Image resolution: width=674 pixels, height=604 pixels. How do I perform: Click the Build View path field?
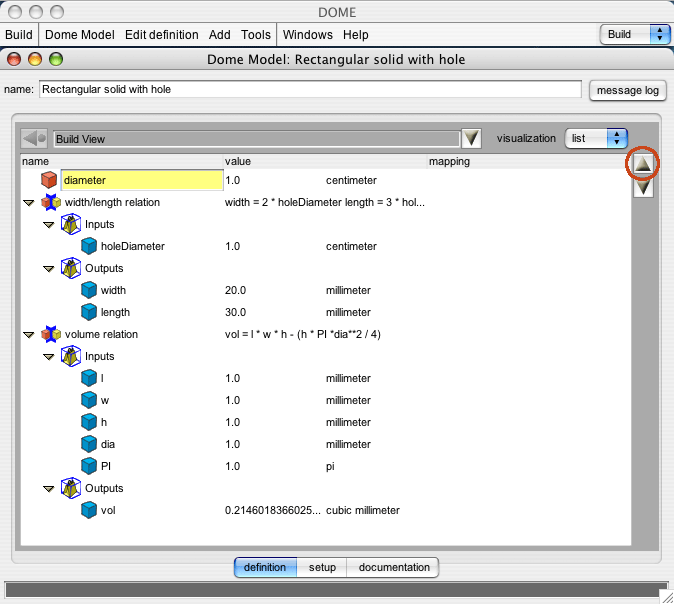click(257, 139)
